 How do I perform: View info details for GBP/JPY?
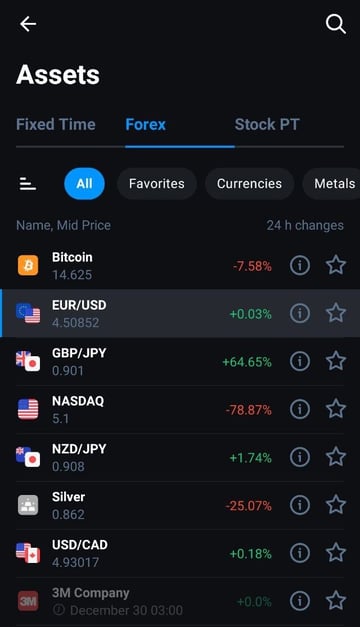pyautogui.click(x=300, y=361)
